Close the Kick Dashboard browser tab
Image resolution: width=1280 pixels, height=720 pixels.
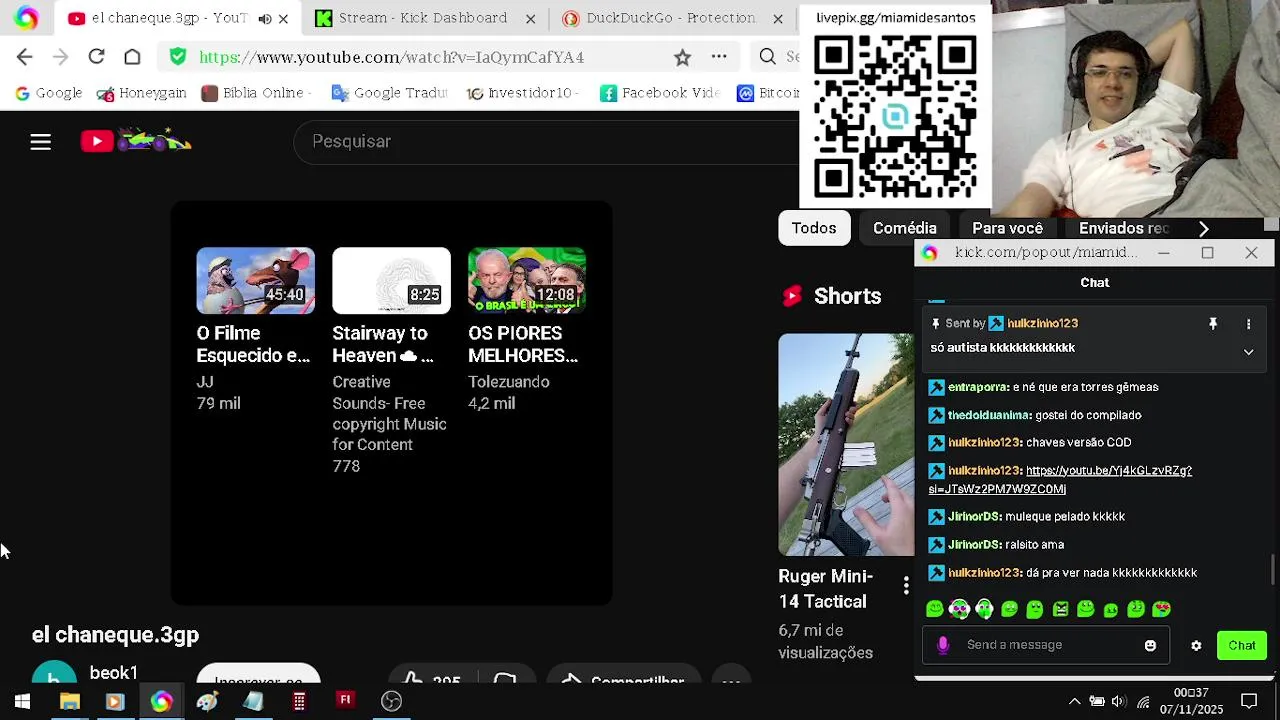530,18
